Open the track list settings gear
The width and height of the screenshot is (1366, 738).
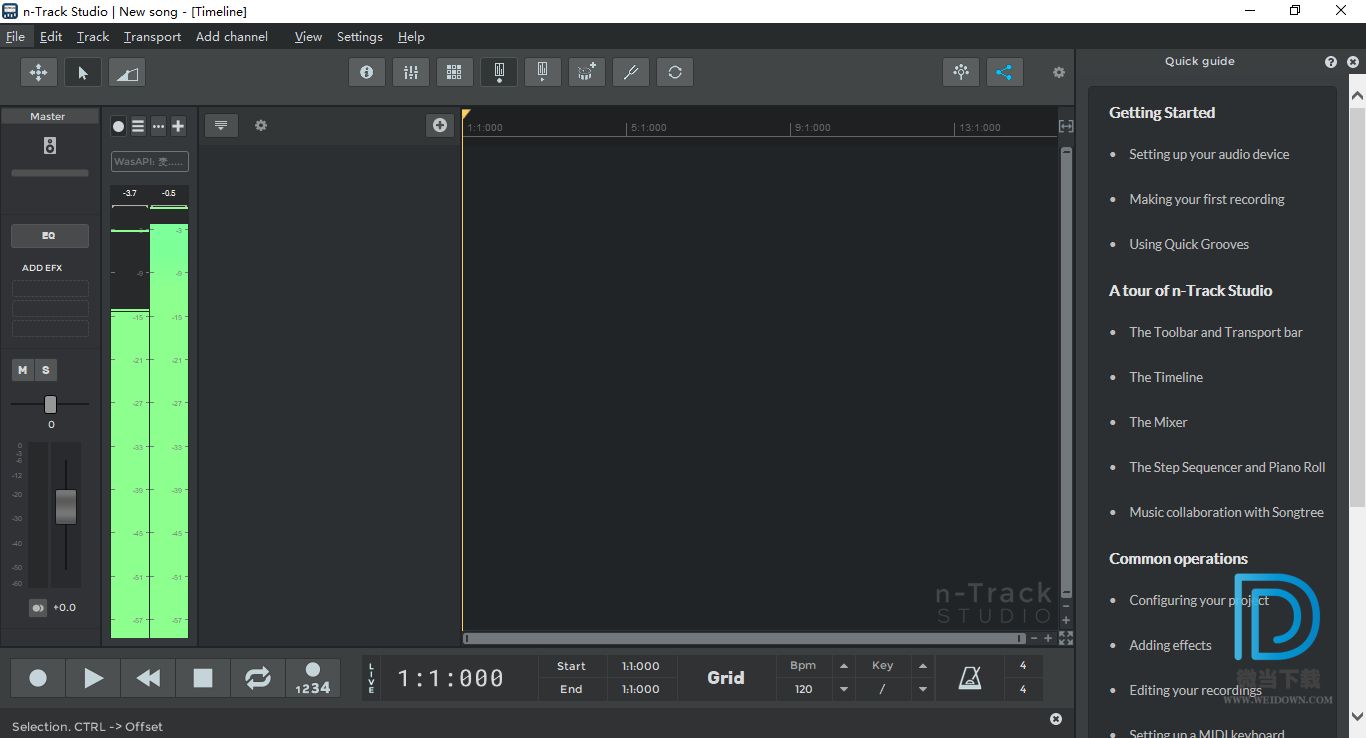(261, 125)
